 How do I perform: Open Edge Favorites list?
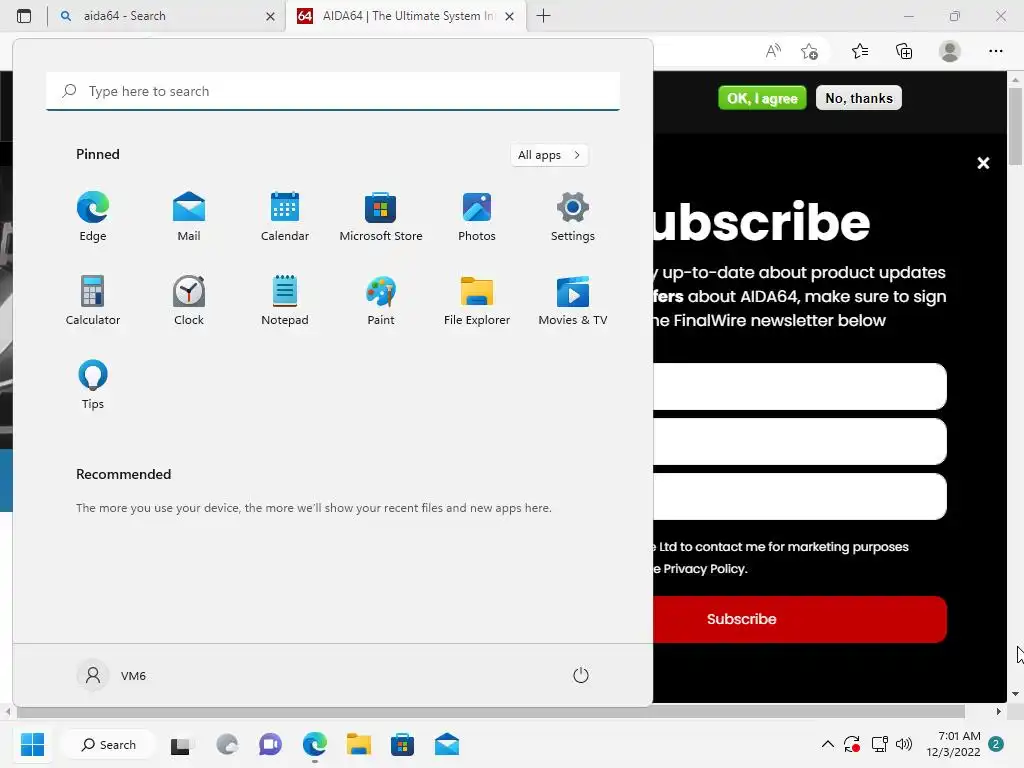[x=860, y=51]
